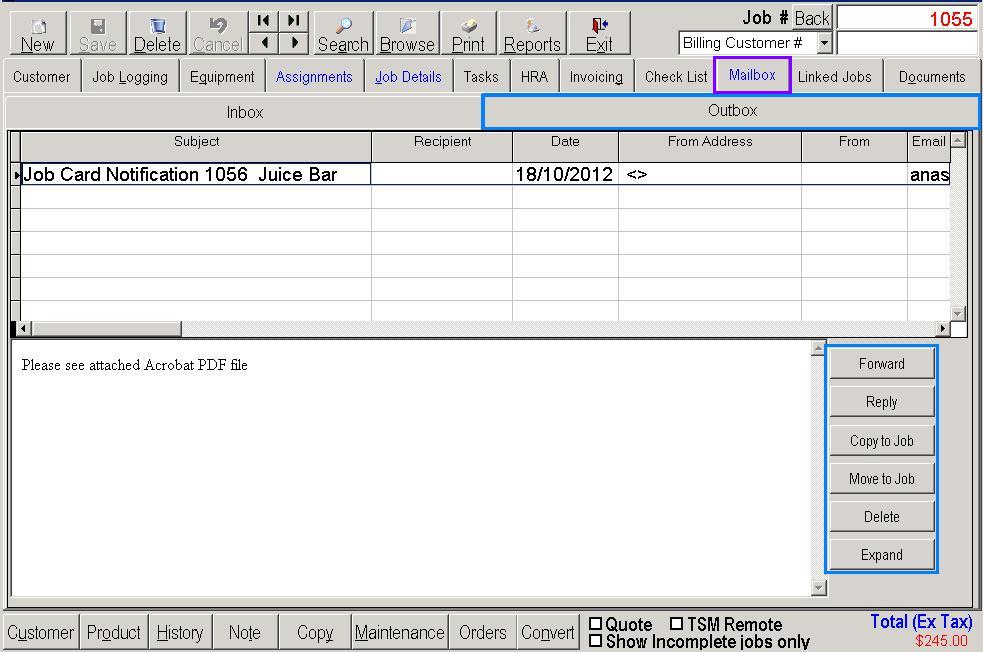Click the Delete trash can toolbar icon
983x652 pixels.
157,27
